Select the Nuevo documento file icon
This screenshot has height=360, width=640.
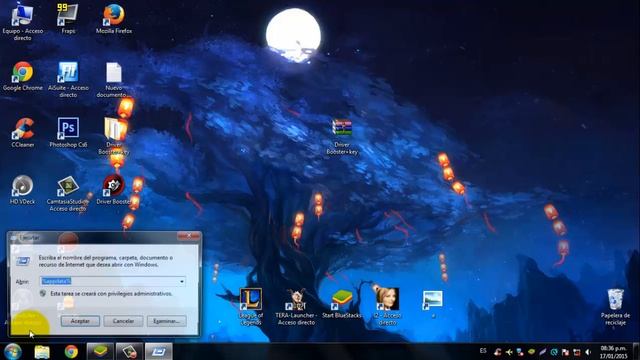pyautogui.click(x=114, y=80)
